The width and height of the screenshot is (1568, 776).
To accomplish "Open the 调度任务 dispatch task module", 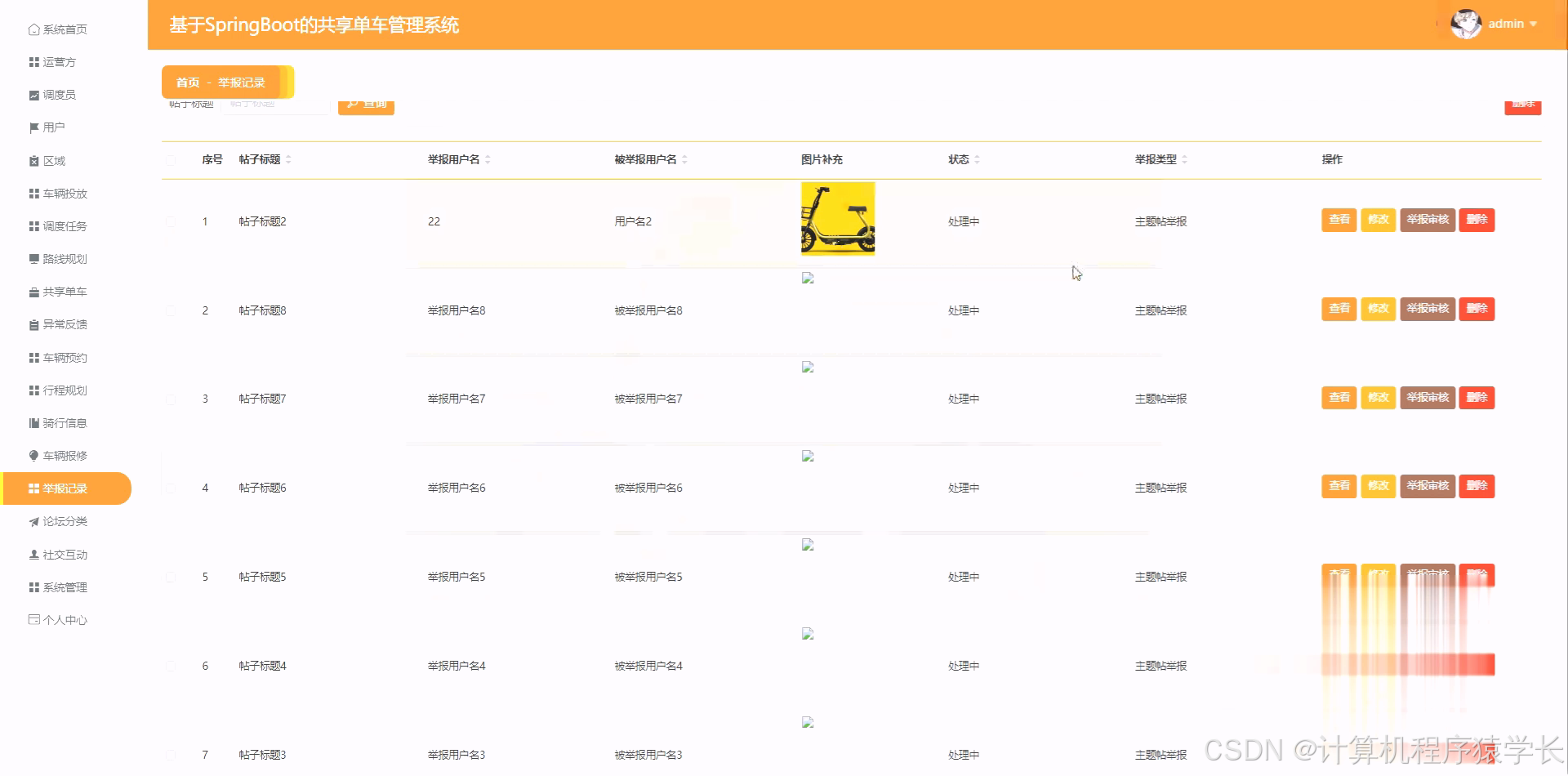I will 65,225.
